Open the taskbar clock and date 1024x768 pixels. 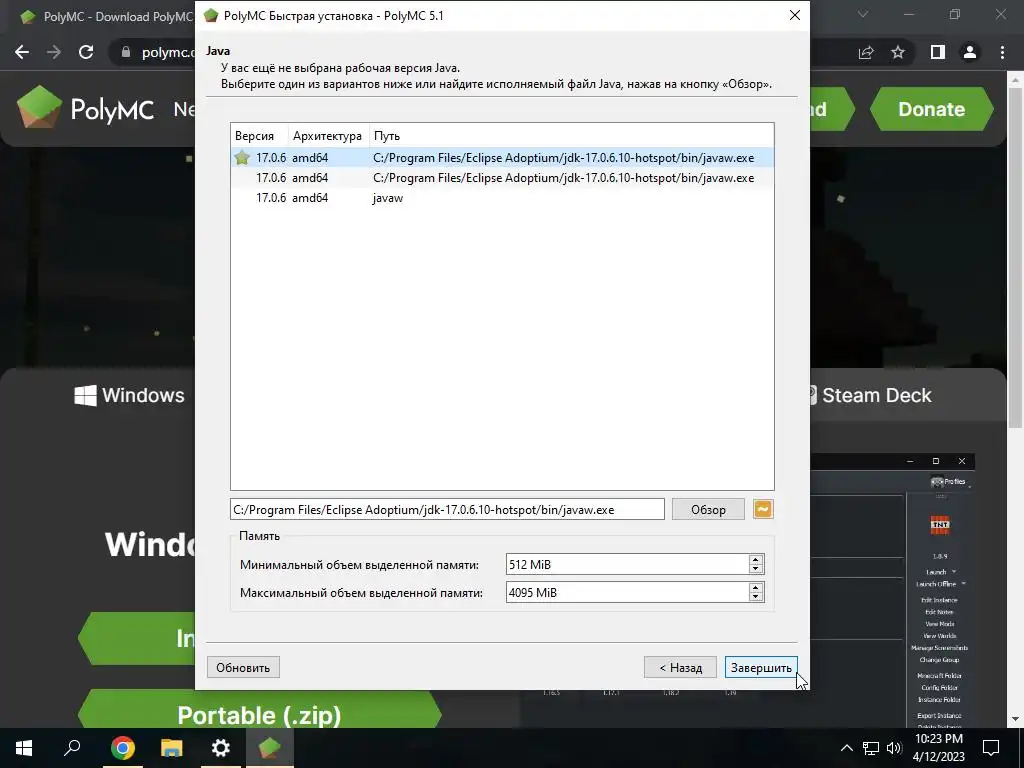(x=938, y=748)
